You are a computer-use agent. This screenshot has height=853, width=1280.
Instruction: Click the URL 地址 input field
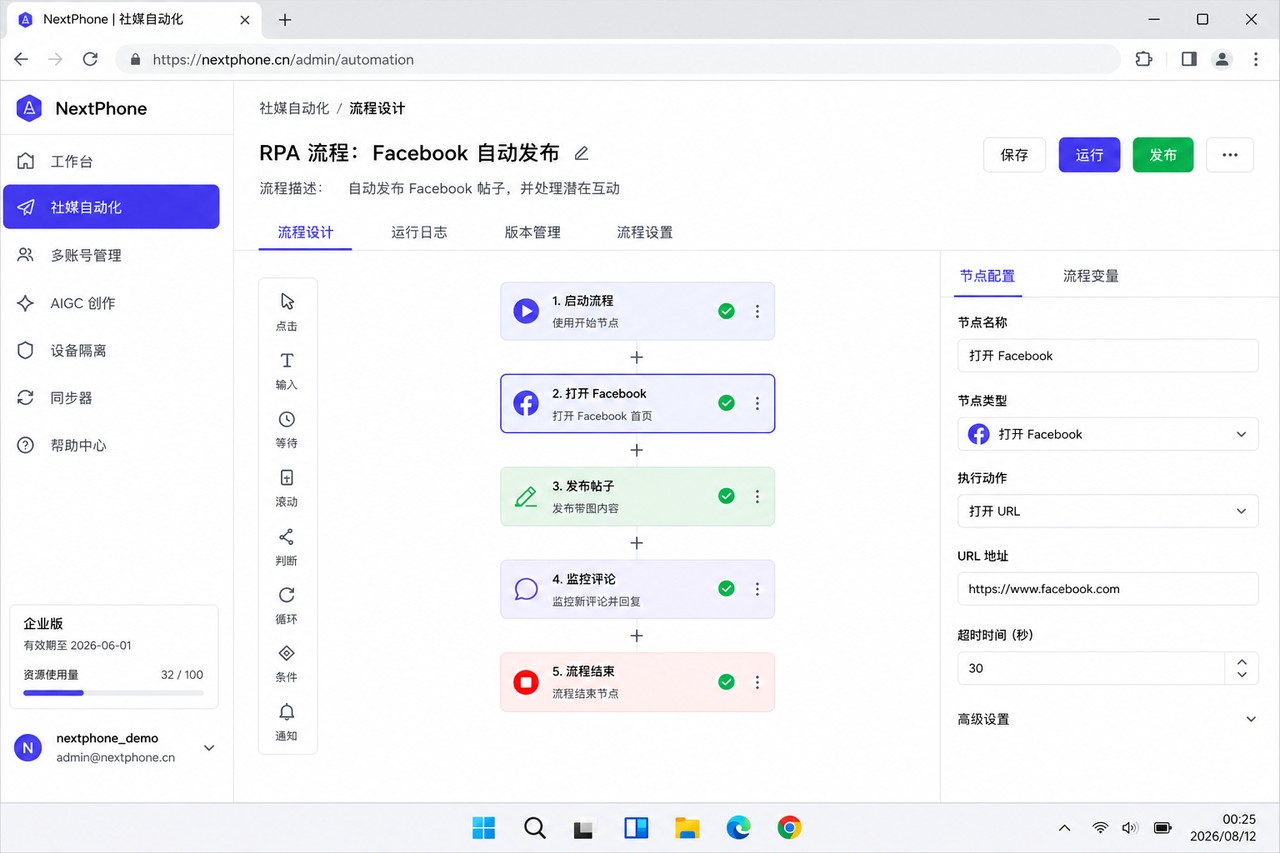pyautogui.click(x=1108, y=589)
